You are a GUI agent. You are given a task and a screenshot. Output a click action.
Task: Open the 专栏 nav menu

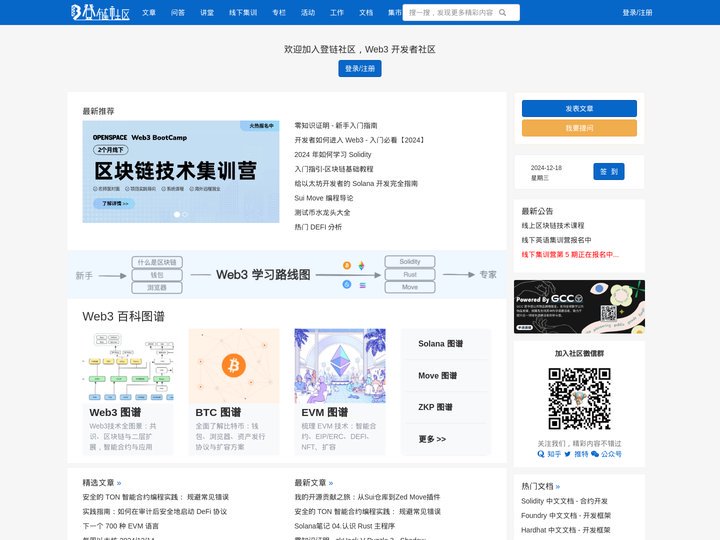279,12
